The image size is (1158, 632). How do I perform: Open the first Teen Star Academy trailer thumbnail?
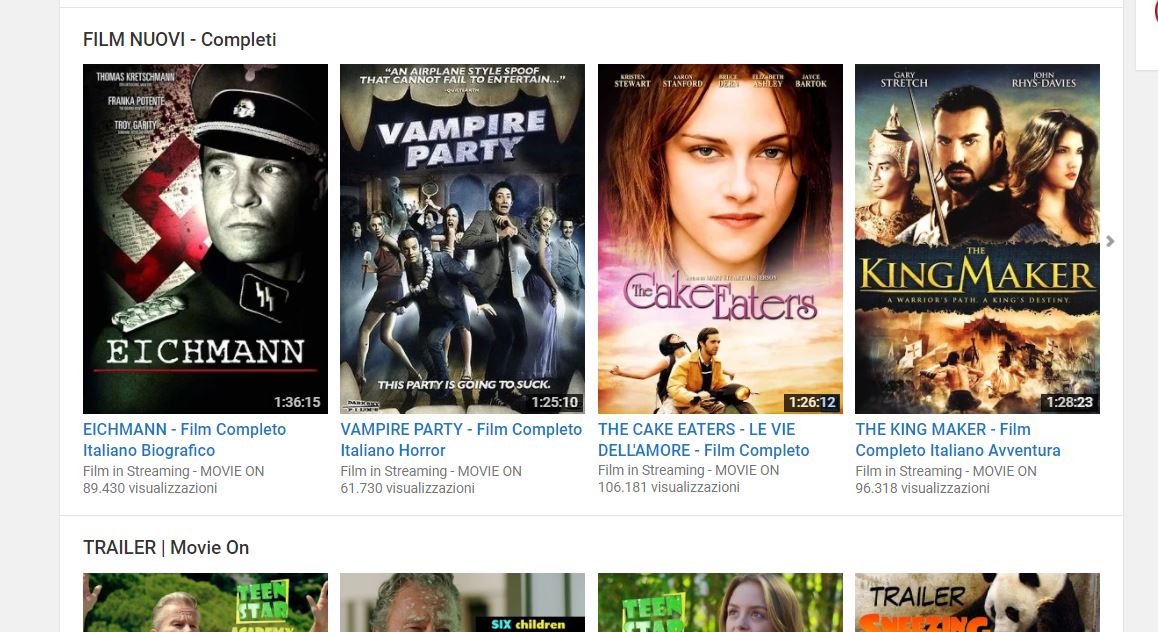click(205, 602)
